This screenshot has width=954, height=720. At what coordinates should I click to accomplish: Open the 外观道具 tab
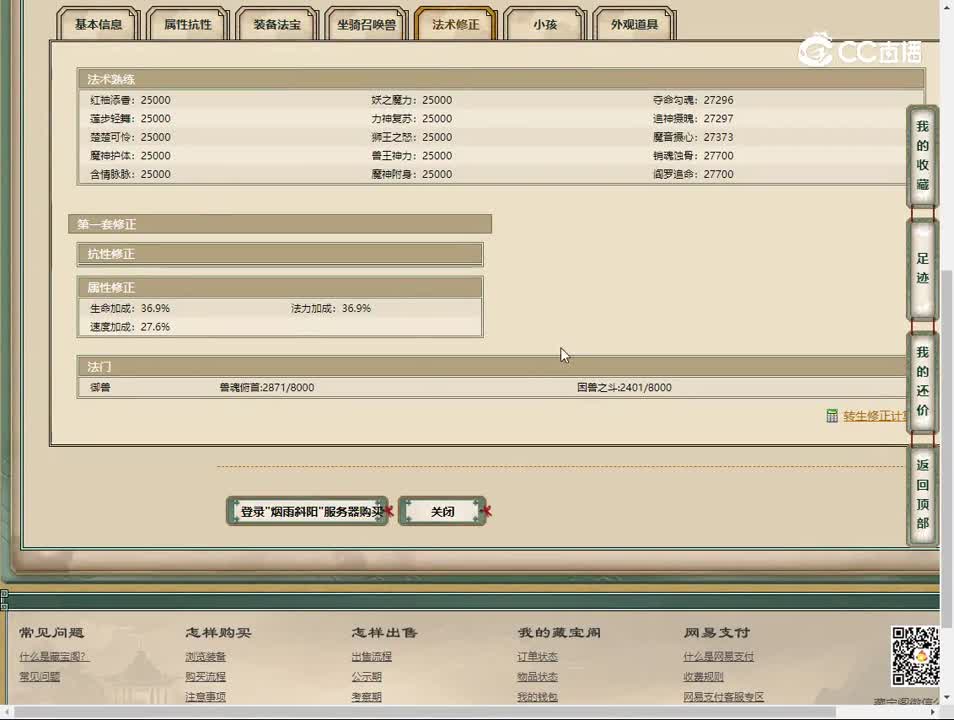634,24
